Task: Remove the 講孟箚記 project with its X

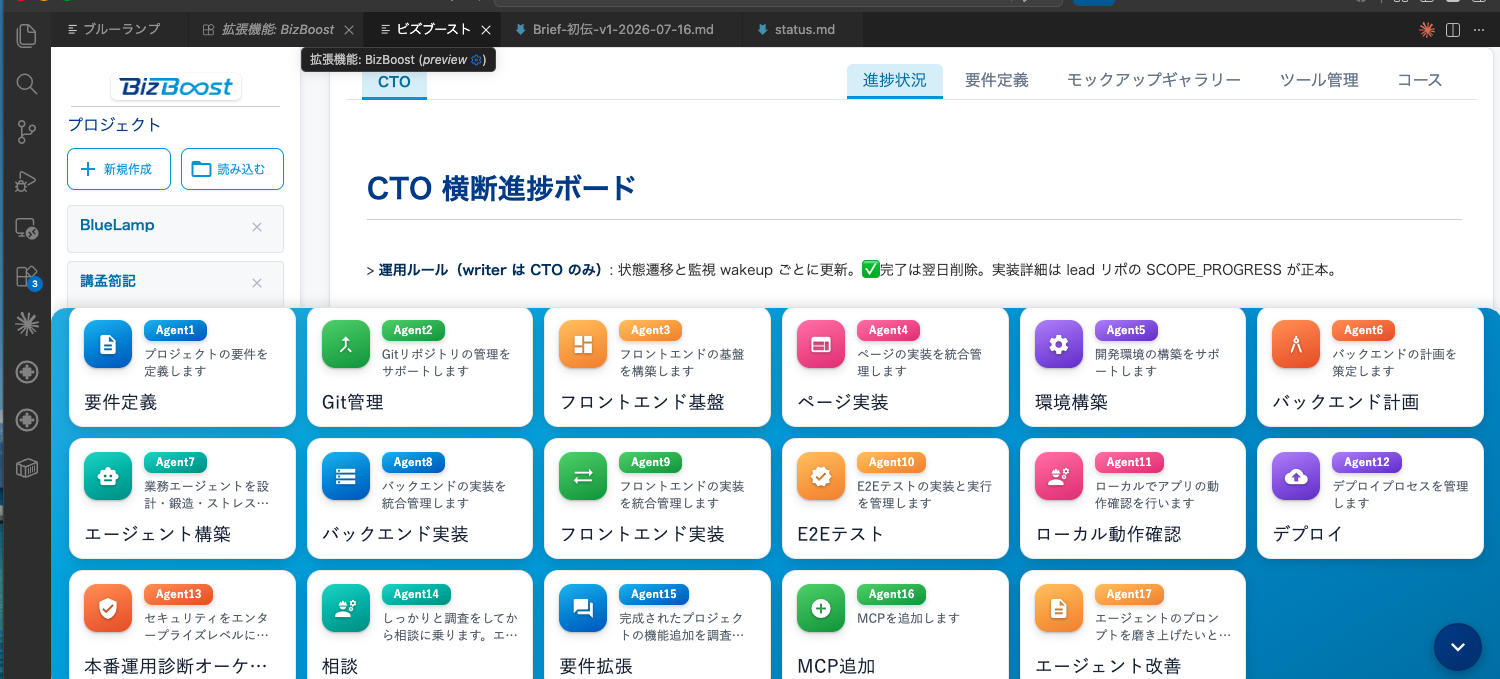Action: [257, 283]
